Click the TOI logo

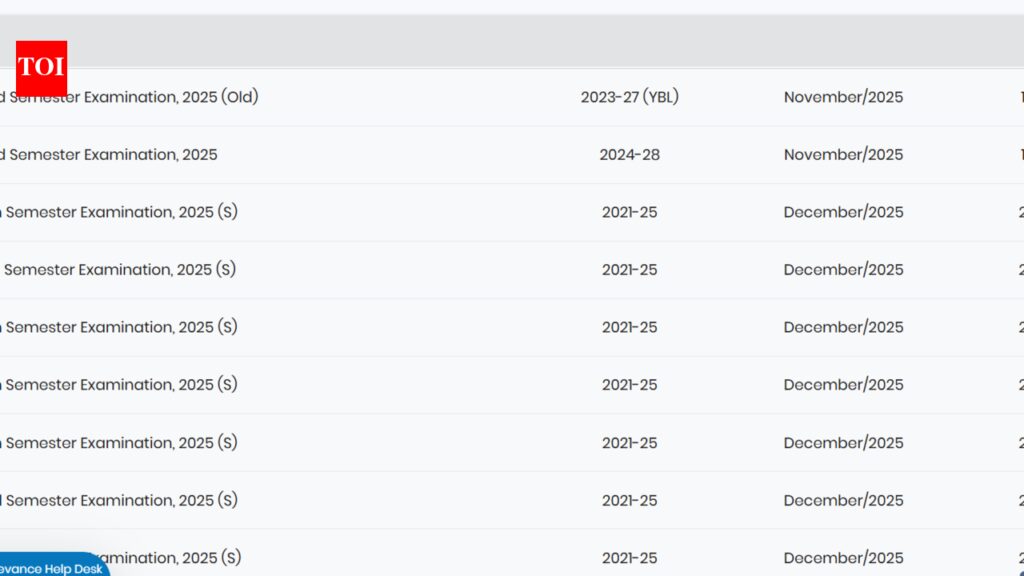point(41,68)
